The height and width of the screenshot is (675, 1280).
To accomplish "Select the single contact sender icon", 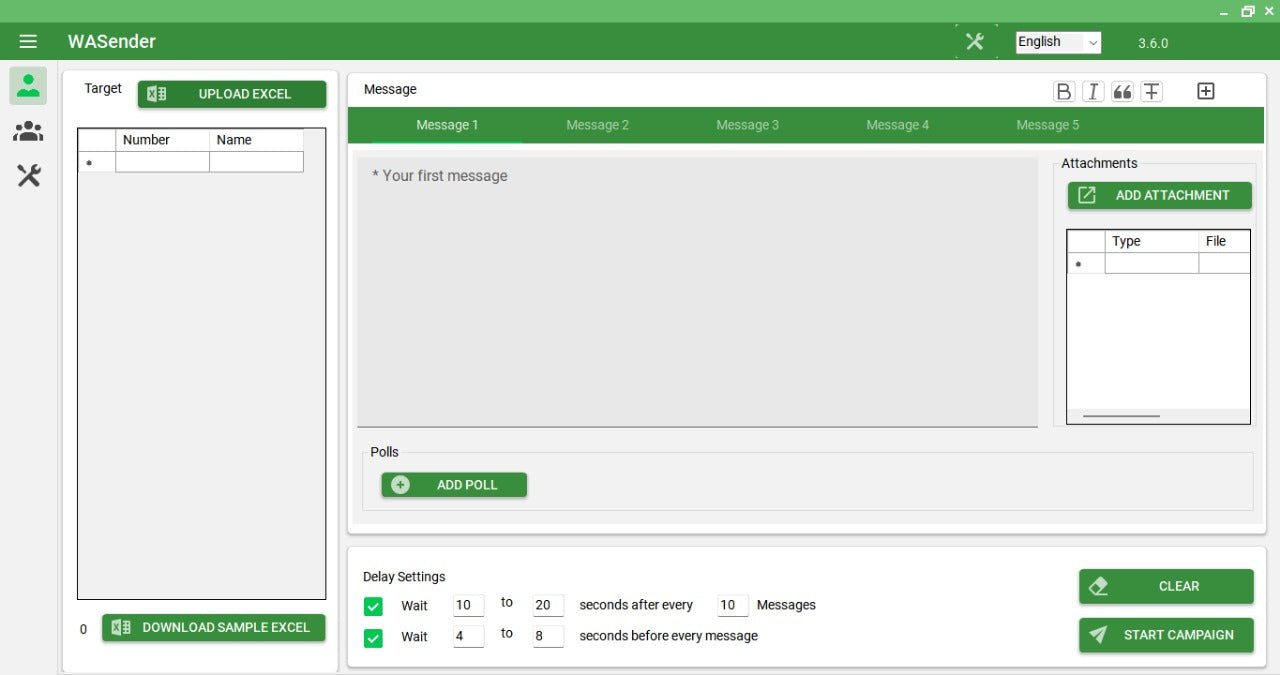I will [x=28, y=86].
